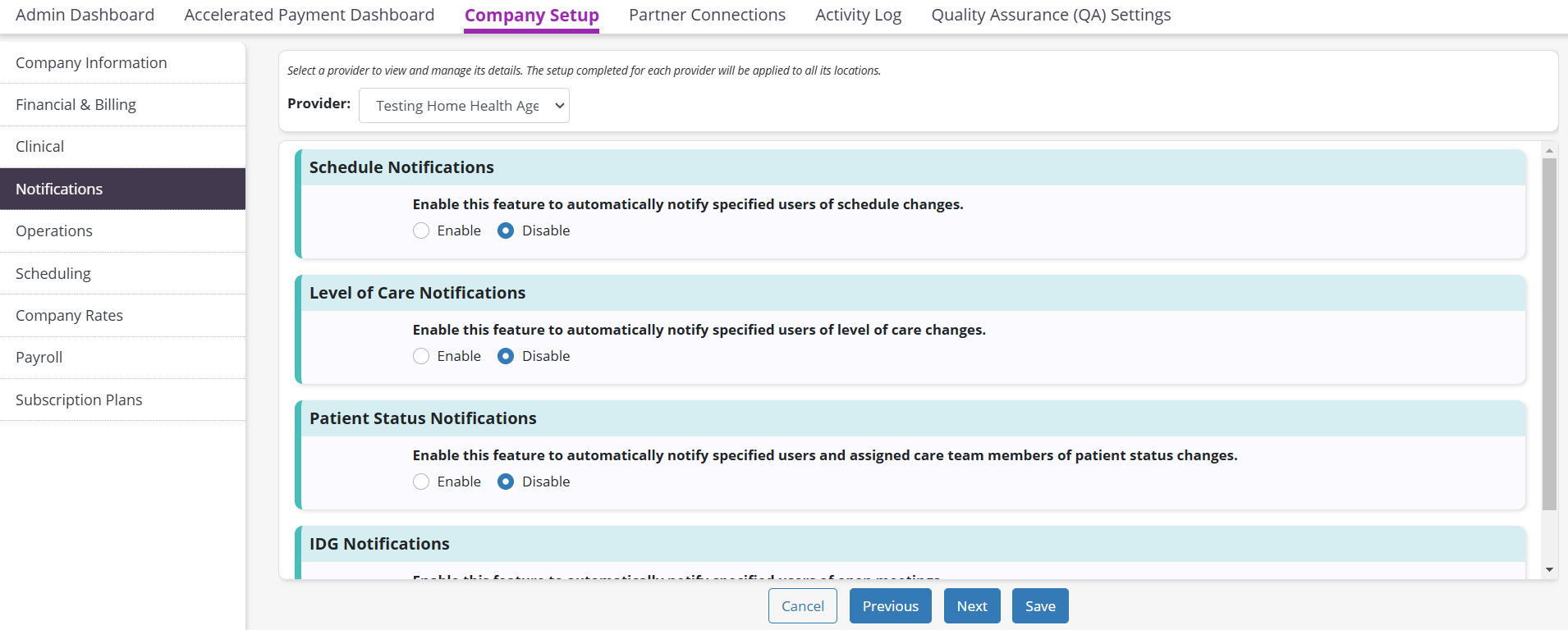This screenshot has width=1568, height=630.
Task: Select Disable for Level of Care Notifications
Action: (x=506, y=356)
